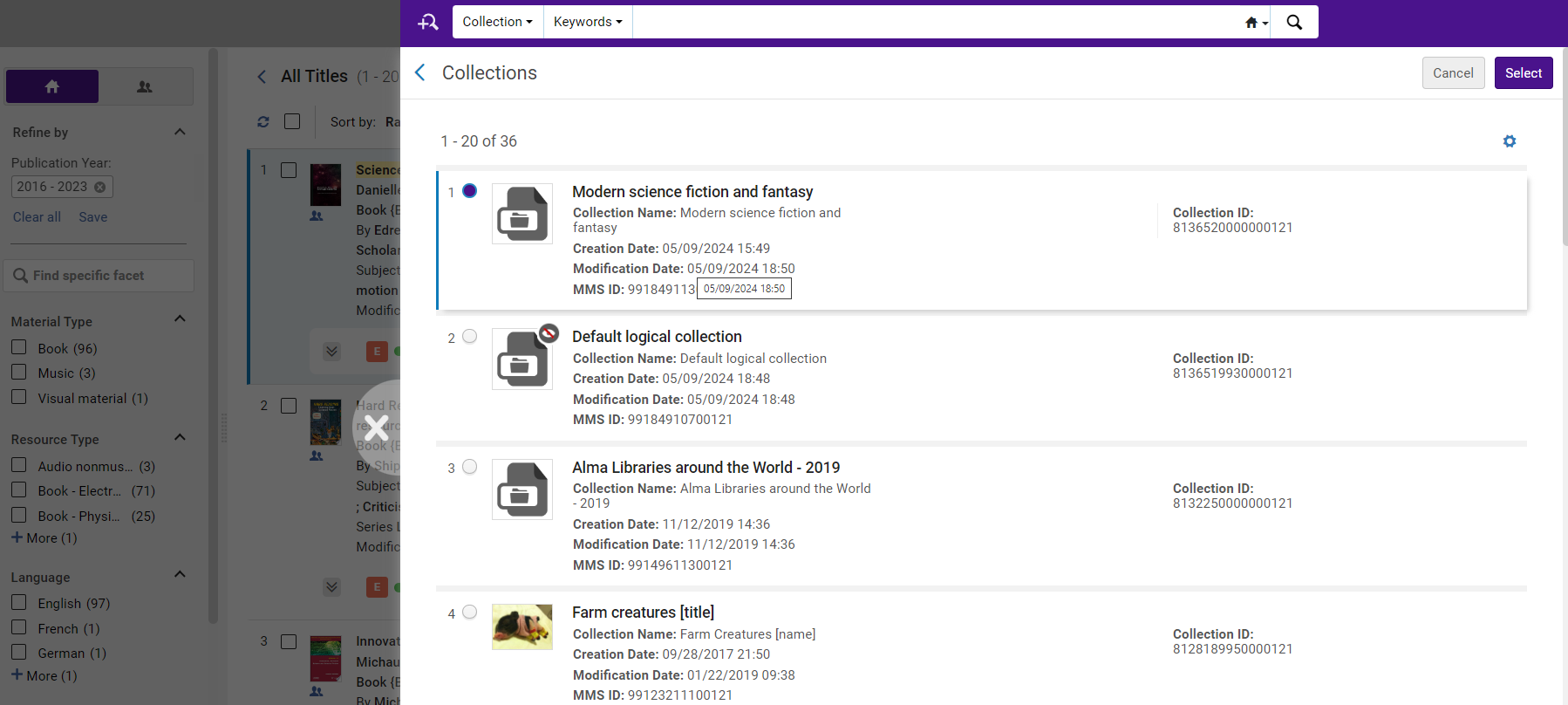
Task: Choose the Farm creatures radio button
Action: (x=470, y=613)
